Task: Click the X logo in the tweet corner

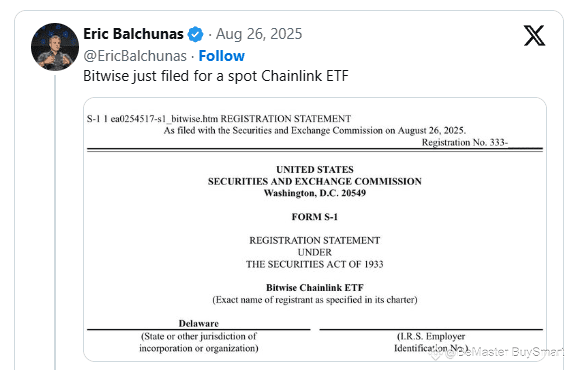Action: 534,35
